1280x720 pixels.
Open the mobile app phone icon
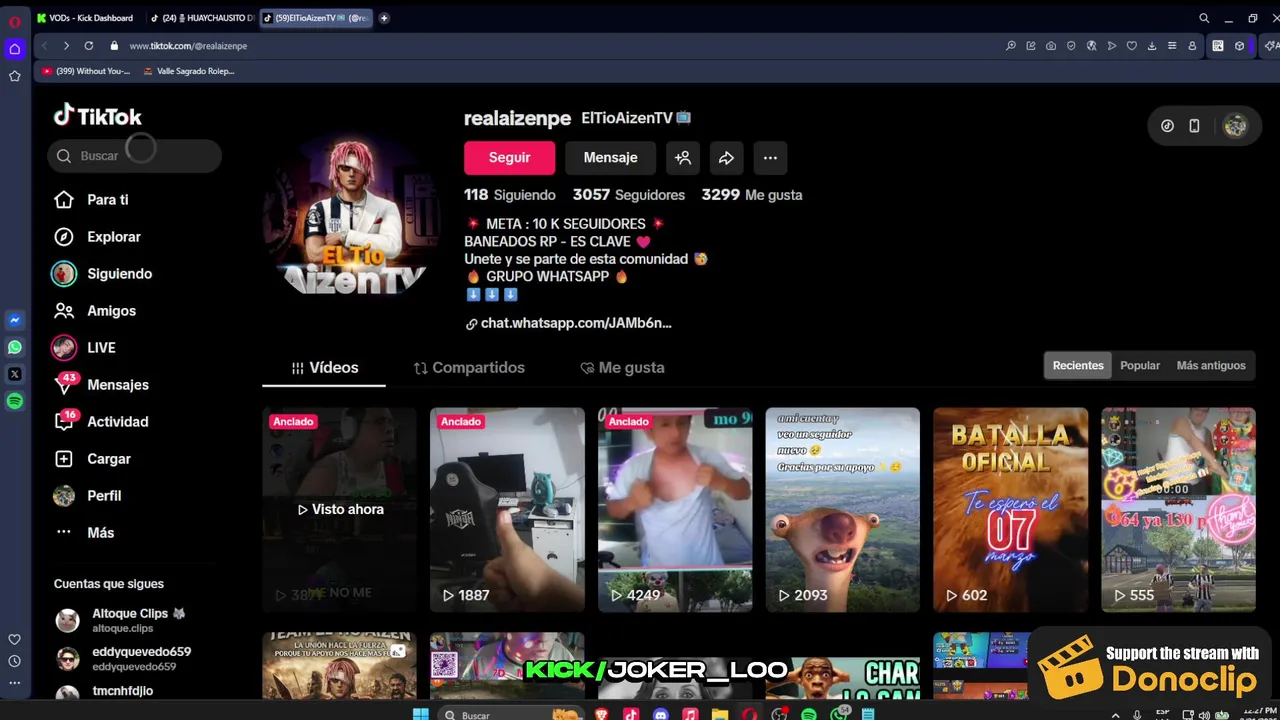pos(1194,126)
